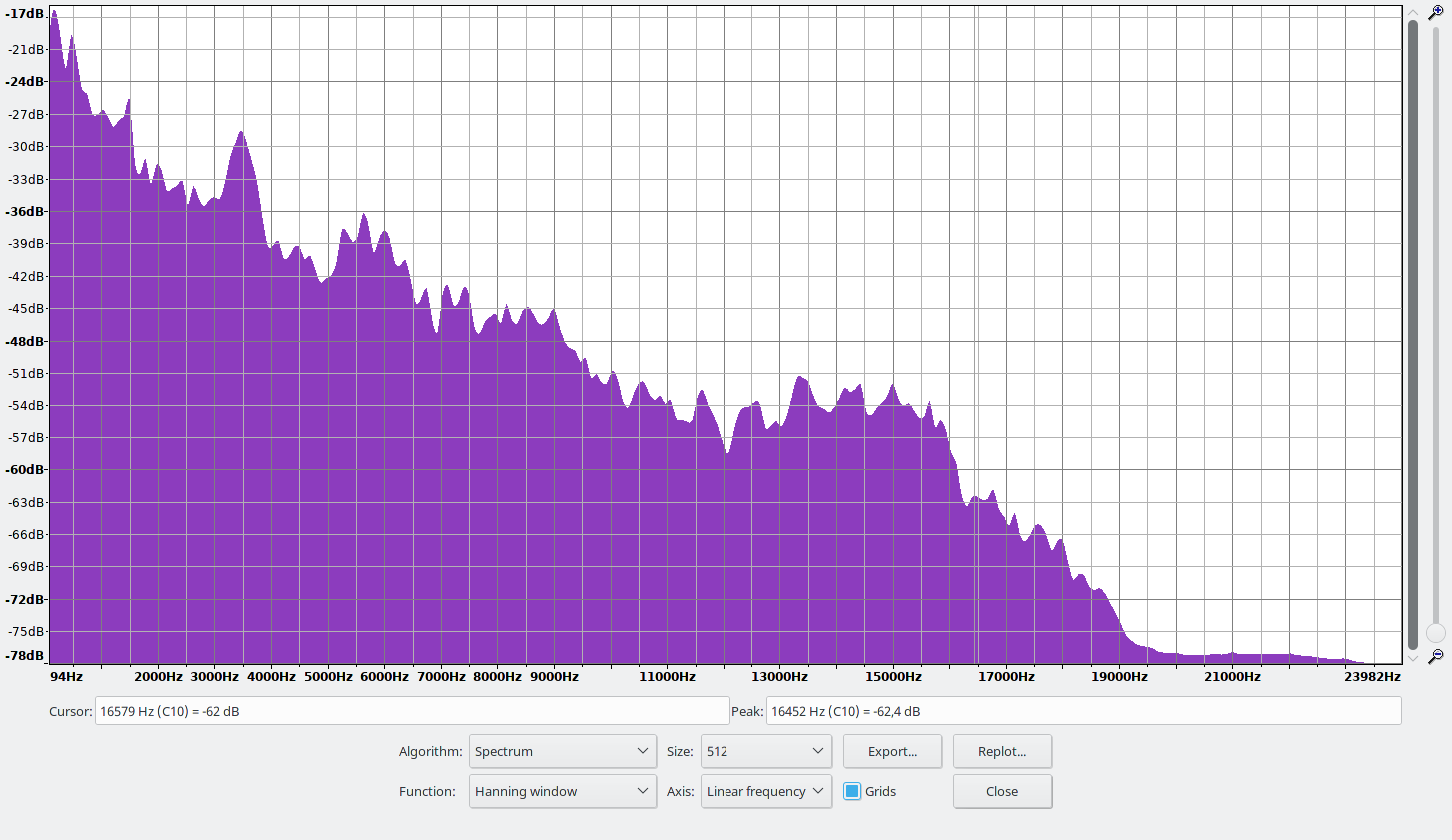The height and width of the screenshot is (840, 1452).
Task: Click the Algorithm: label
Action: 430,751
